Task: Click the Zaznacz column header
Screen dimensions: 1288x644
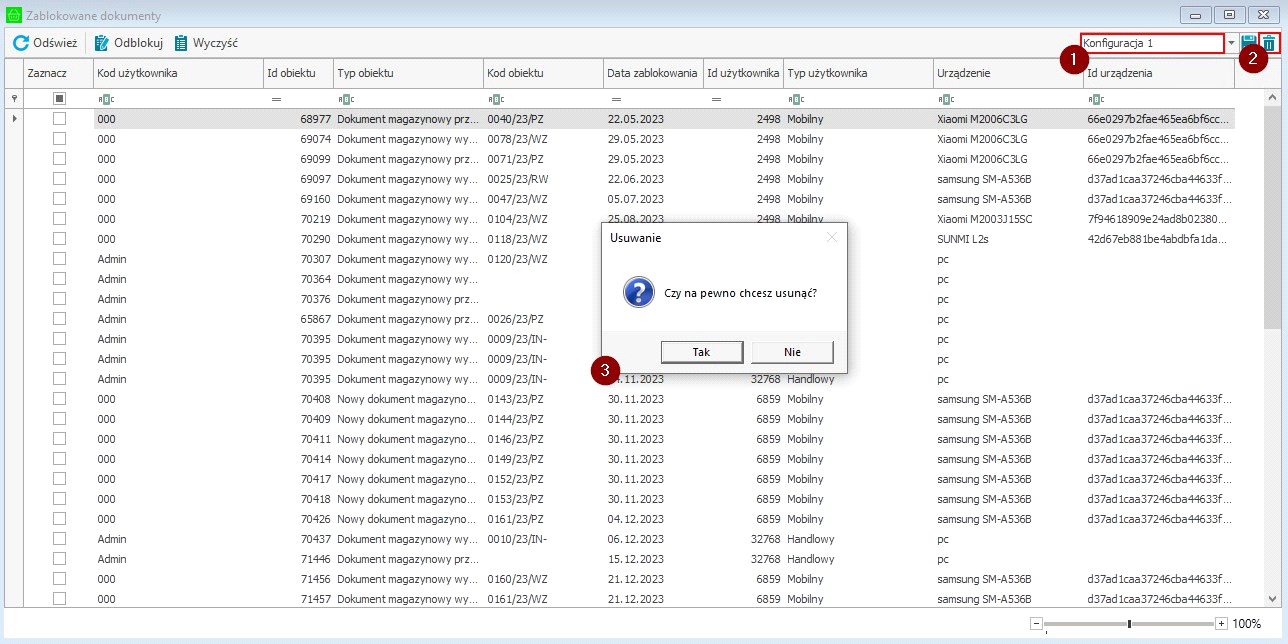Action: point(59,74)
